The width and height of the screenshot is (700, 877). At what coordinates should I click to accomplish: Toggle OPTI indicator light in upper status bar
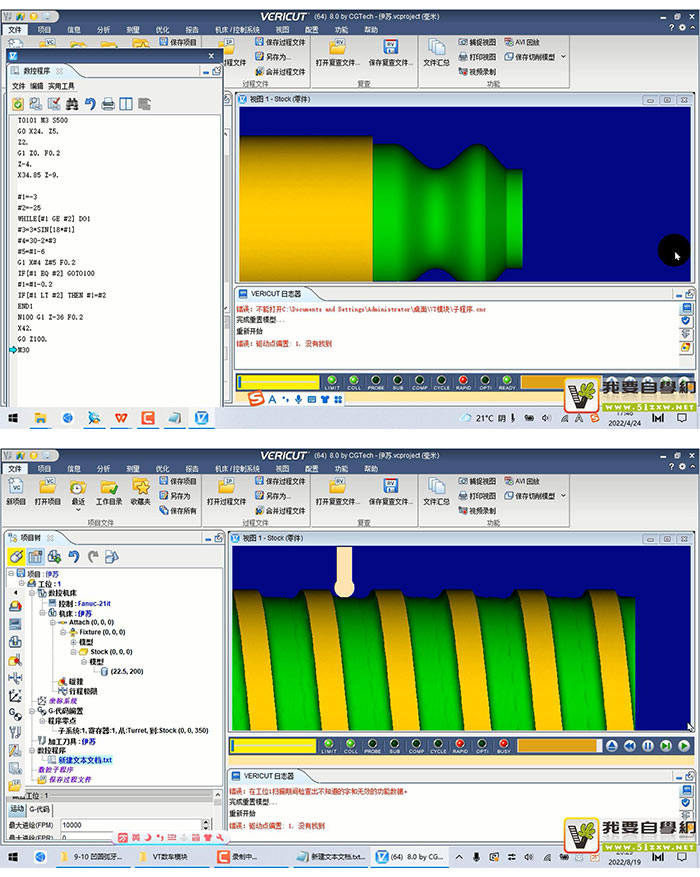485,381
